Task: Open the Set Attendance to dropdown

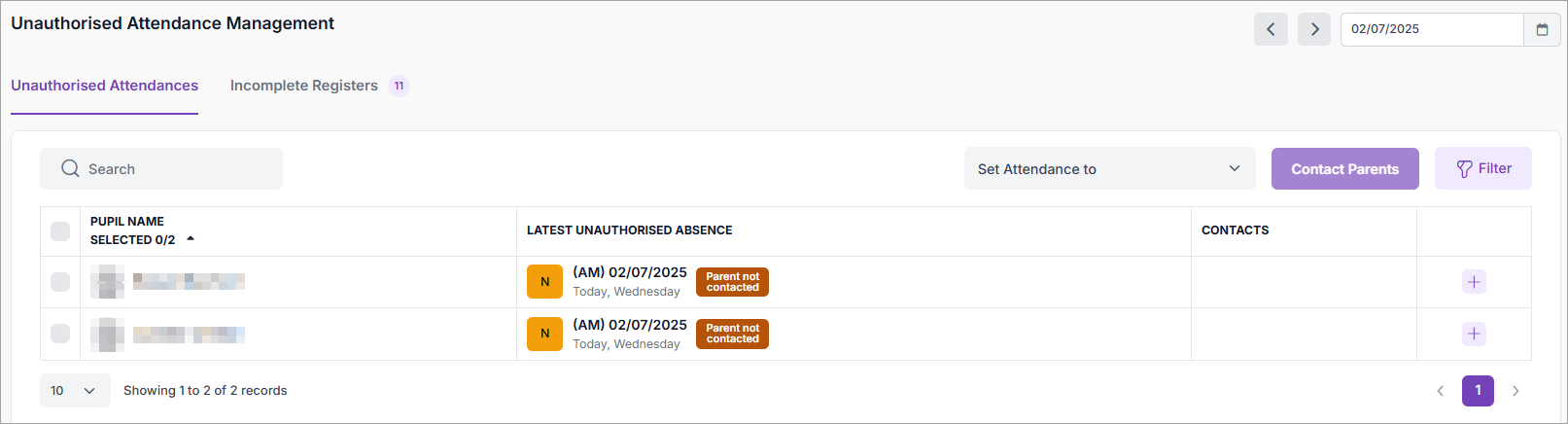Action: [1109, 169]
